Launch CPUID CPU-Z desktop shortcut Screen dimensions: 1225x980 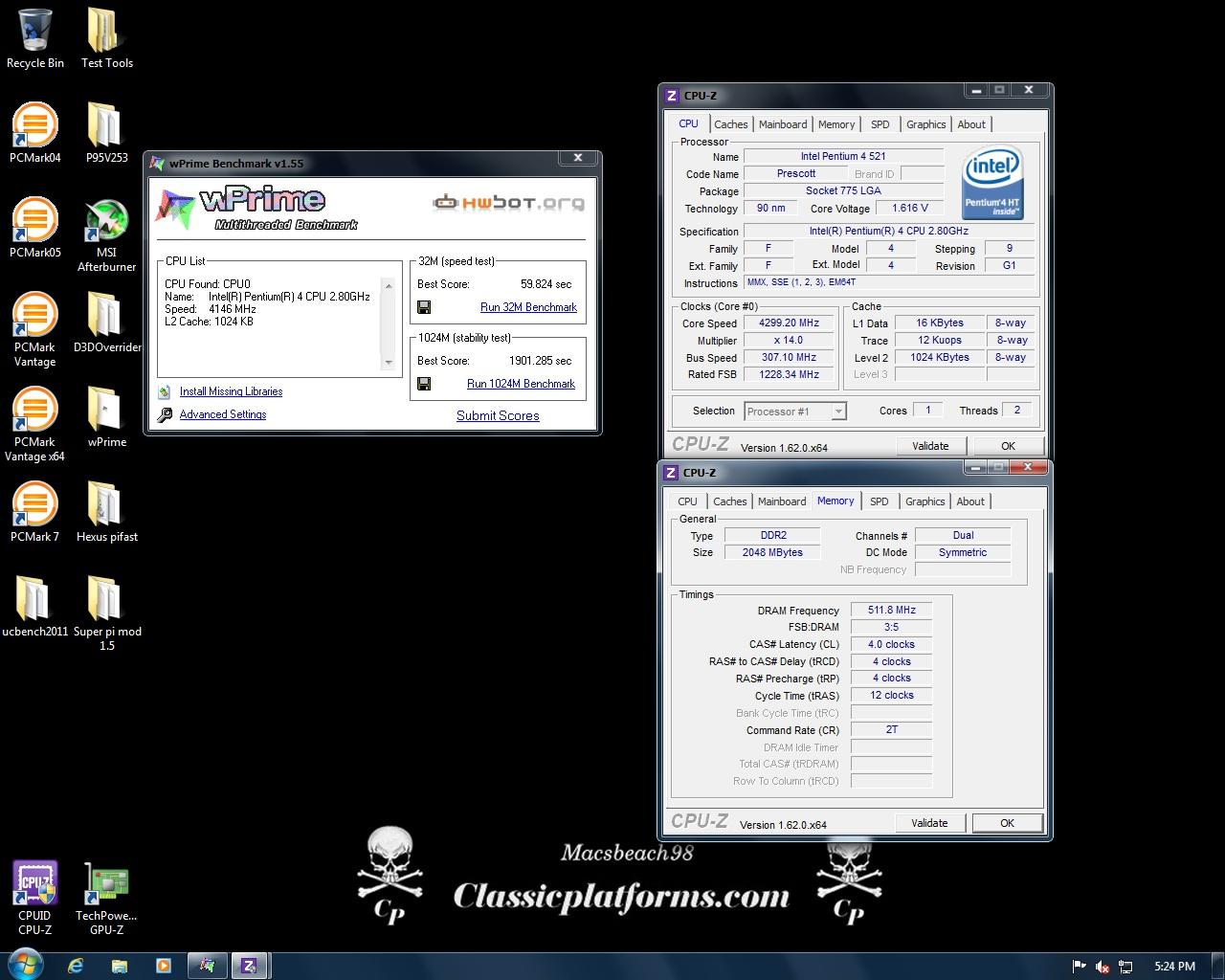click(35, 898)
